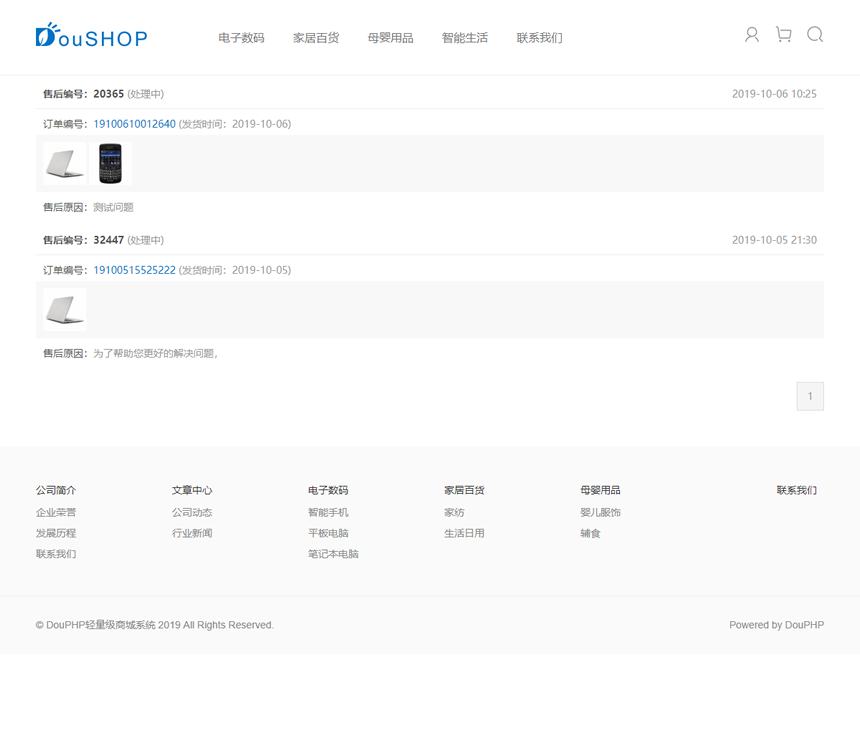Open footer link 辅食

pos(590,533)
